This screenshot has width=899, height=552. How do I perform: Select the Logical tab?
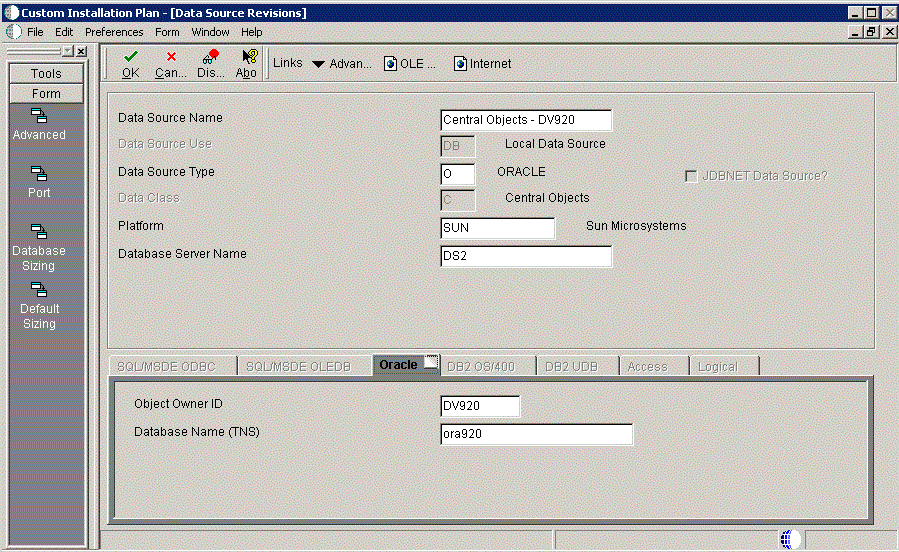pyautogui.click(x=724, y=366)
